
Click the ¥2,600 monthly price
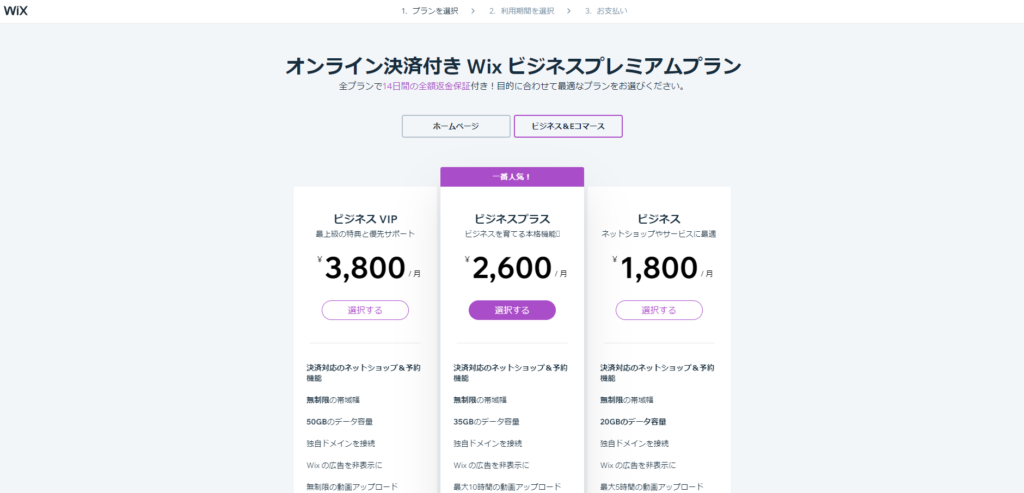[512, 268]
